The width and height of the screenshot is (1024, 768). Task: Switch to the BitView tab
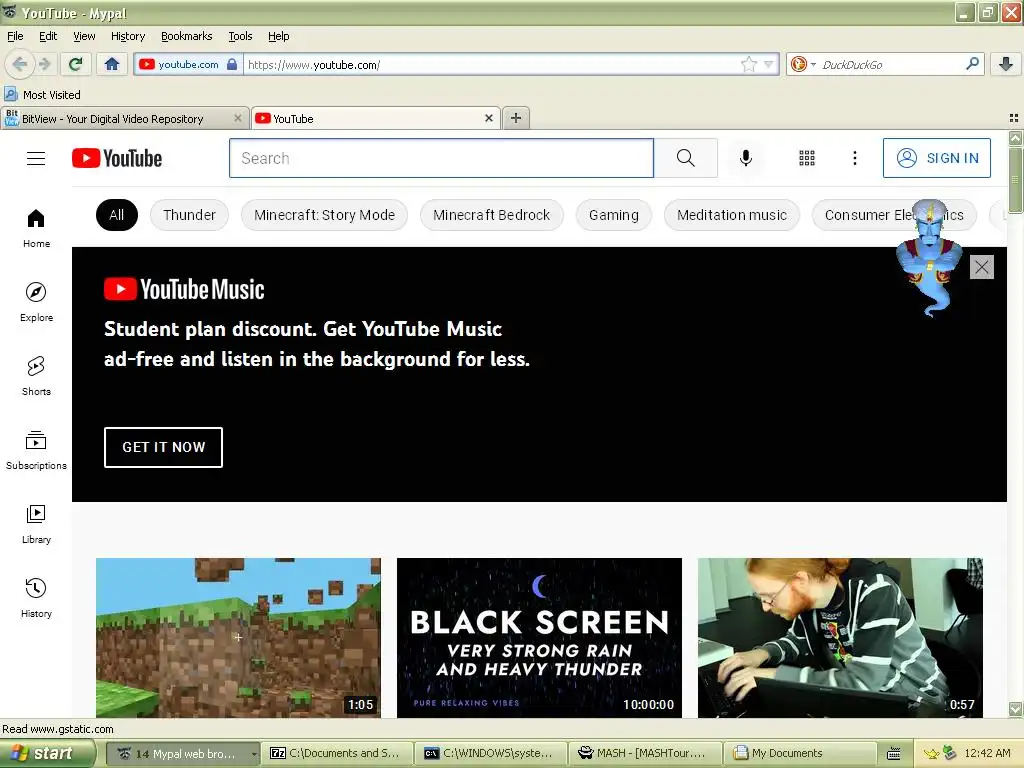click(124, 118)
